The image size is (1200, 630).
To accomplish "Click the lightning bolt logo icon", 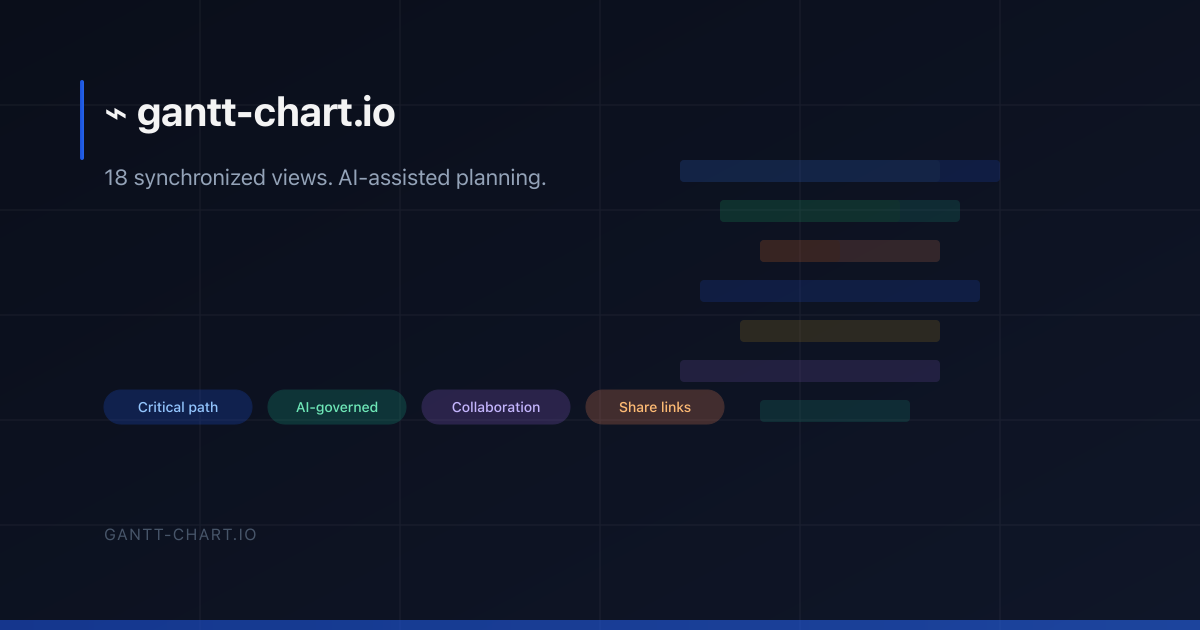I will pos(116,115).
